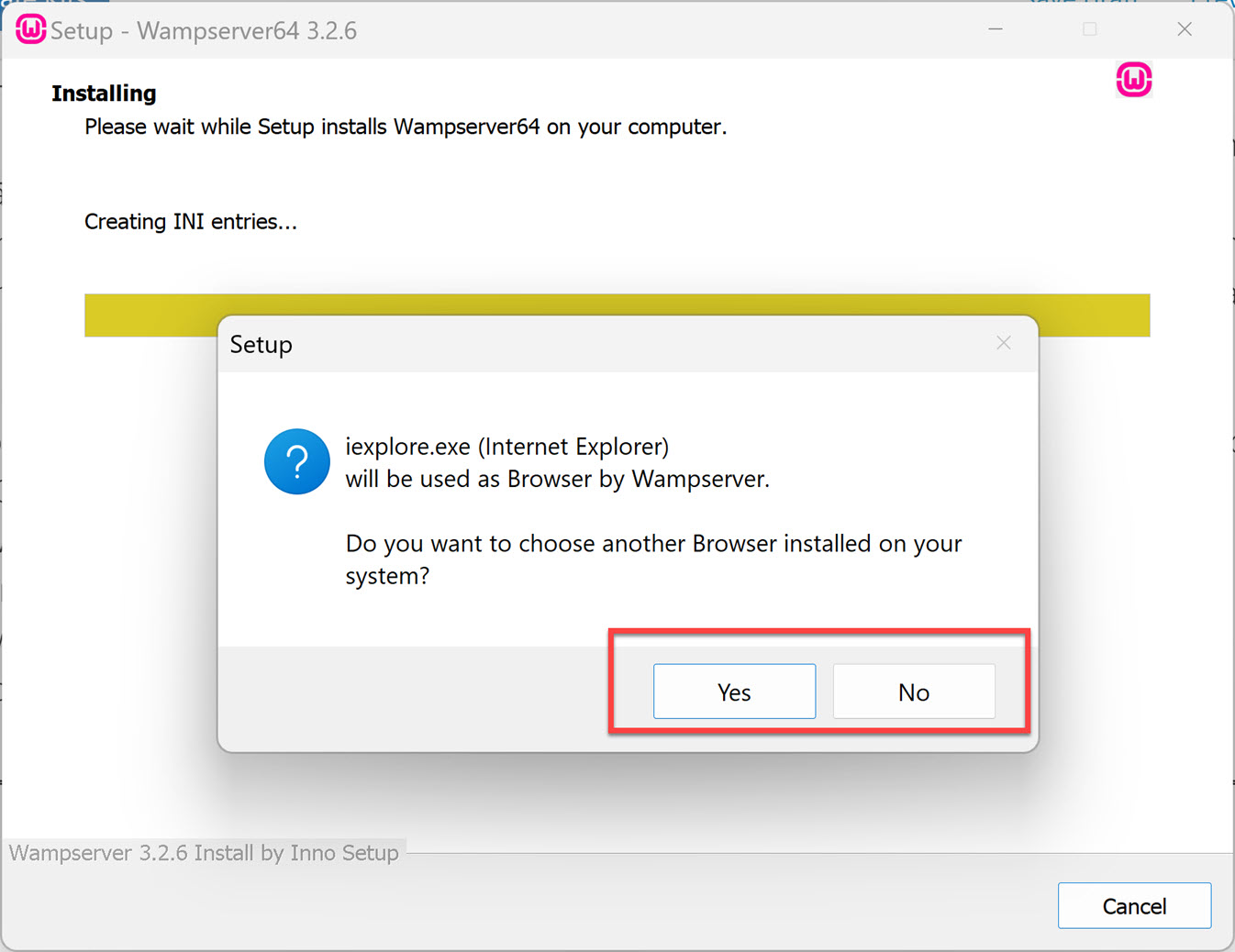Click Yes to choose another browser
This screenshot has height=952, width=1235.
(733, 691)
